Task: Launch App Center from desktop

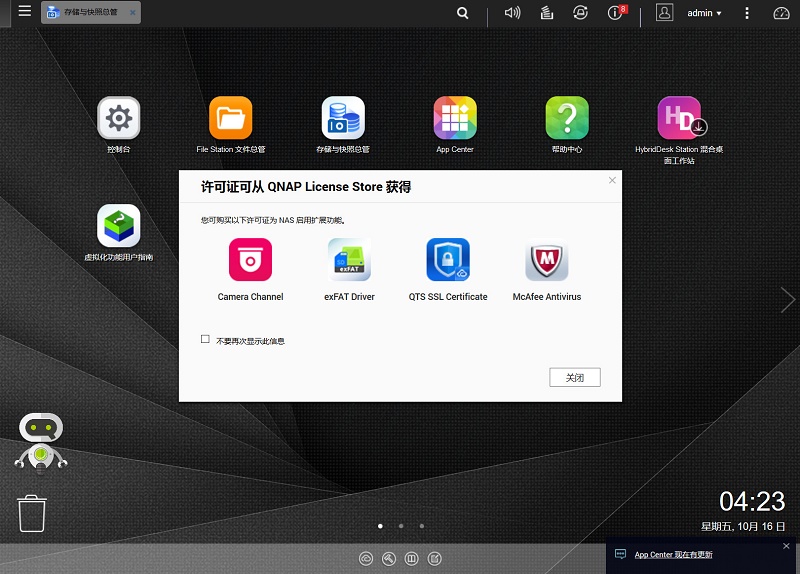Action: 455,118
